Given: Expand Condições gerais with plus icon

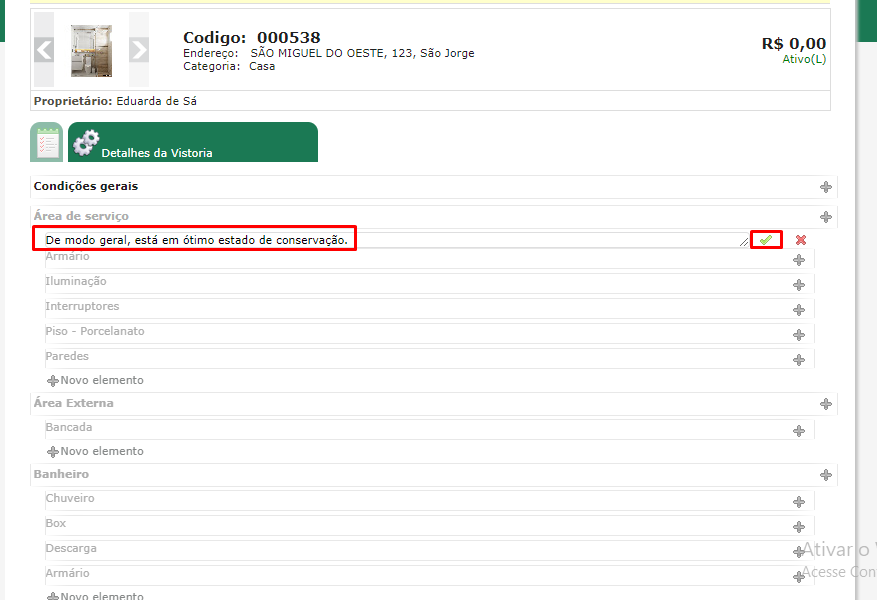Looking at the screenshot, I should [826, 187].
